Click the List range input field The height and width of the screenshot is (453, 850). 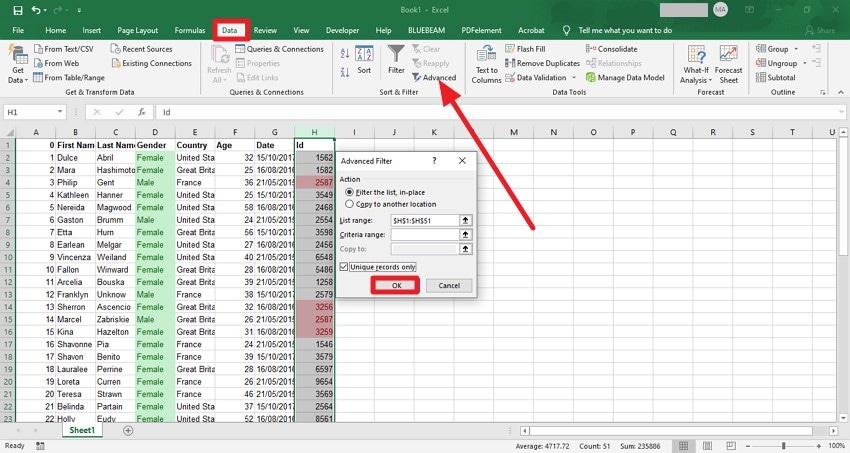coord(425,221)
